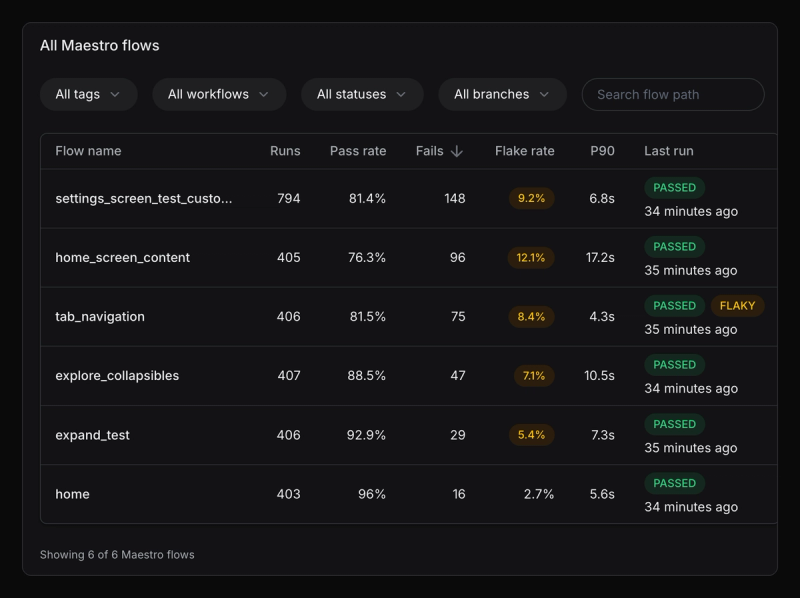This screenshot has height=598, width=800.
Task: Click the 4.3s P90 value
Action: pyautogui.click(x=602, y=317)
